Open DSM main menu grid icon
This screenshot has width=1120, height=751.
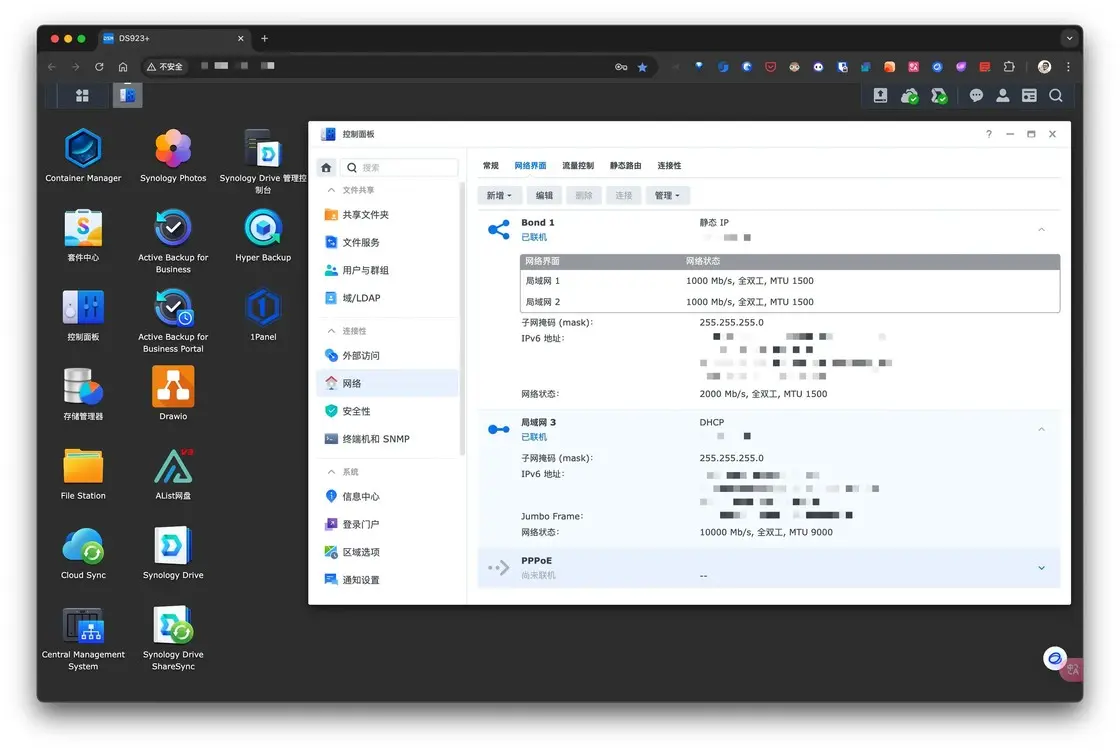pos(82,95)
